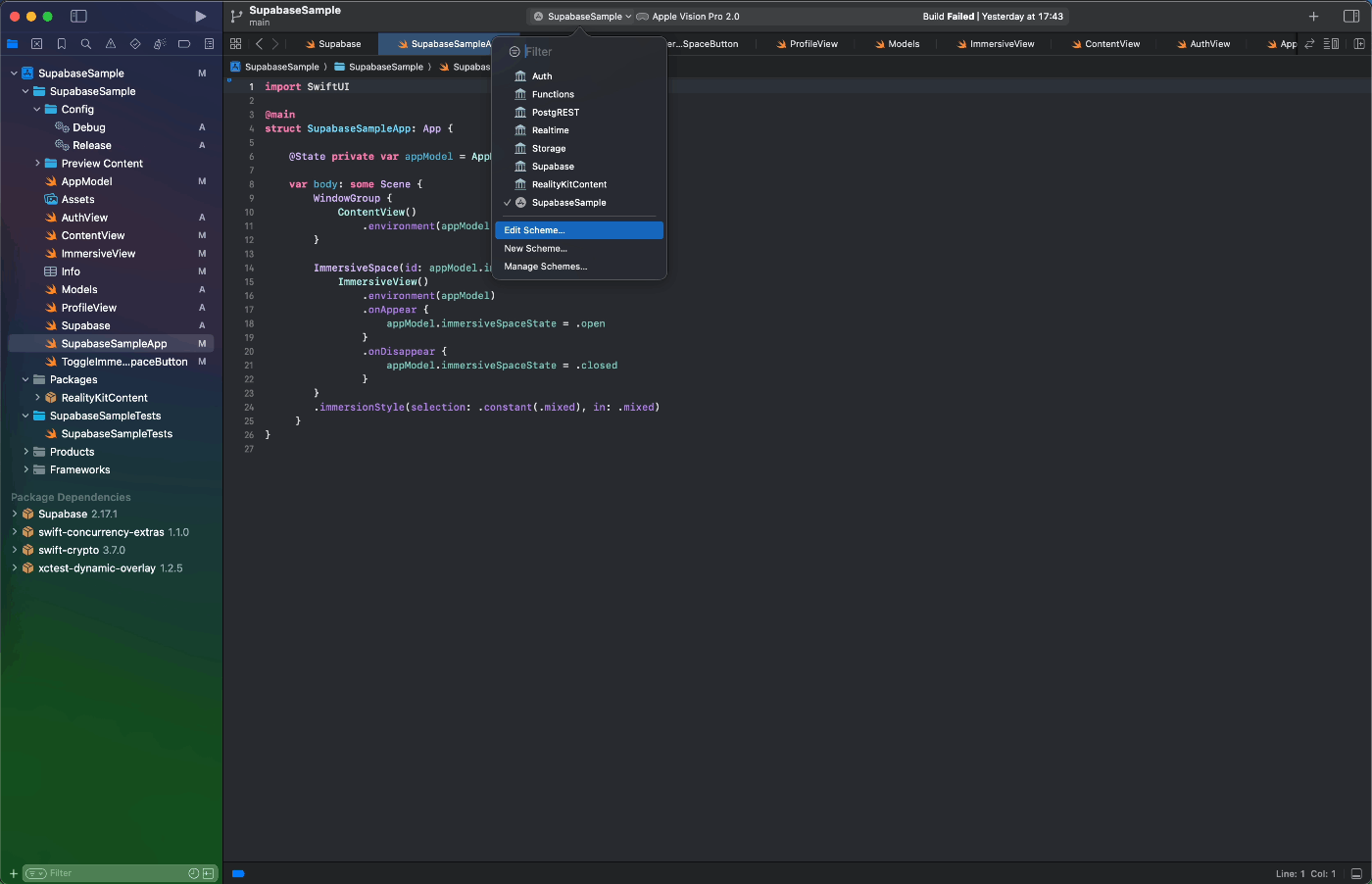
Task: Collapse the Packages group
Action: click(x=25, y=380)
